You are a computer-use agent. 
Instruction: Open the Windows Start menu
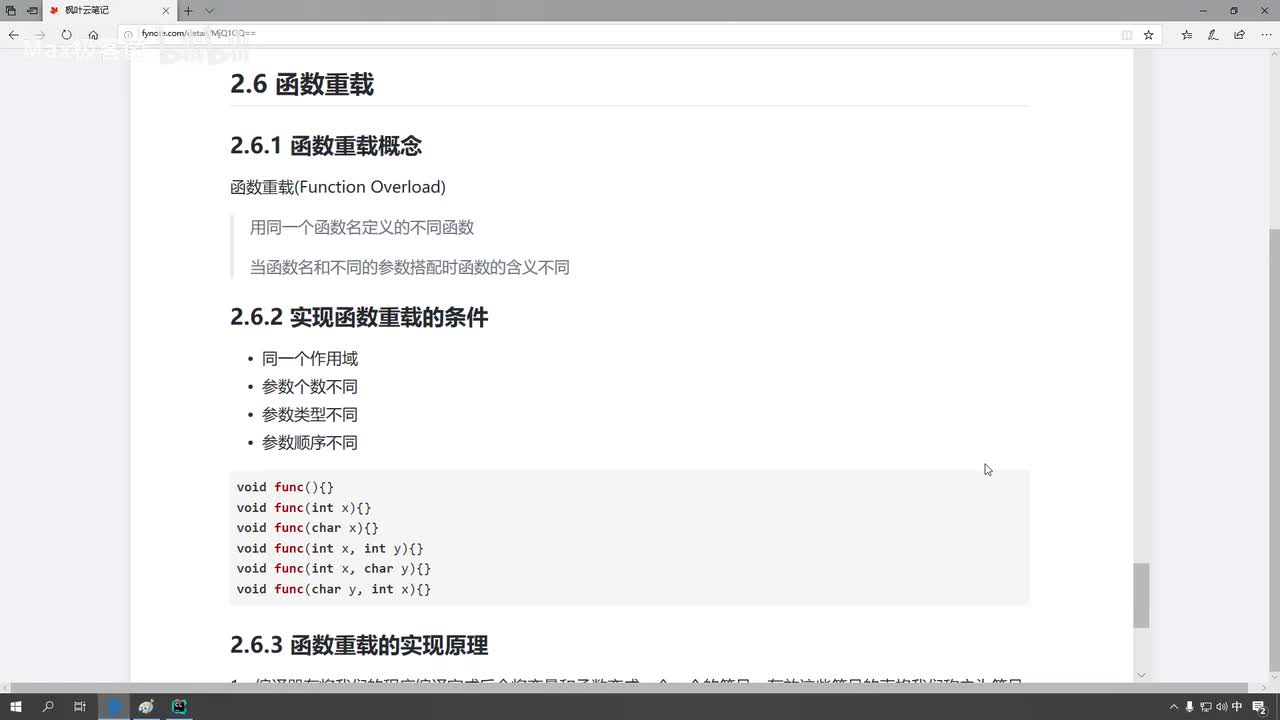16,706
